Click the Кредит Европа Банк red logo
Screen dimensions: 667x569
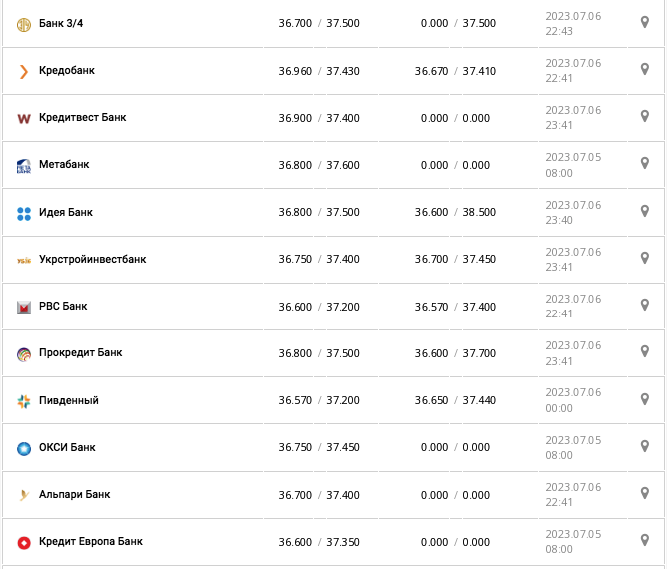(x=24, y=543)
